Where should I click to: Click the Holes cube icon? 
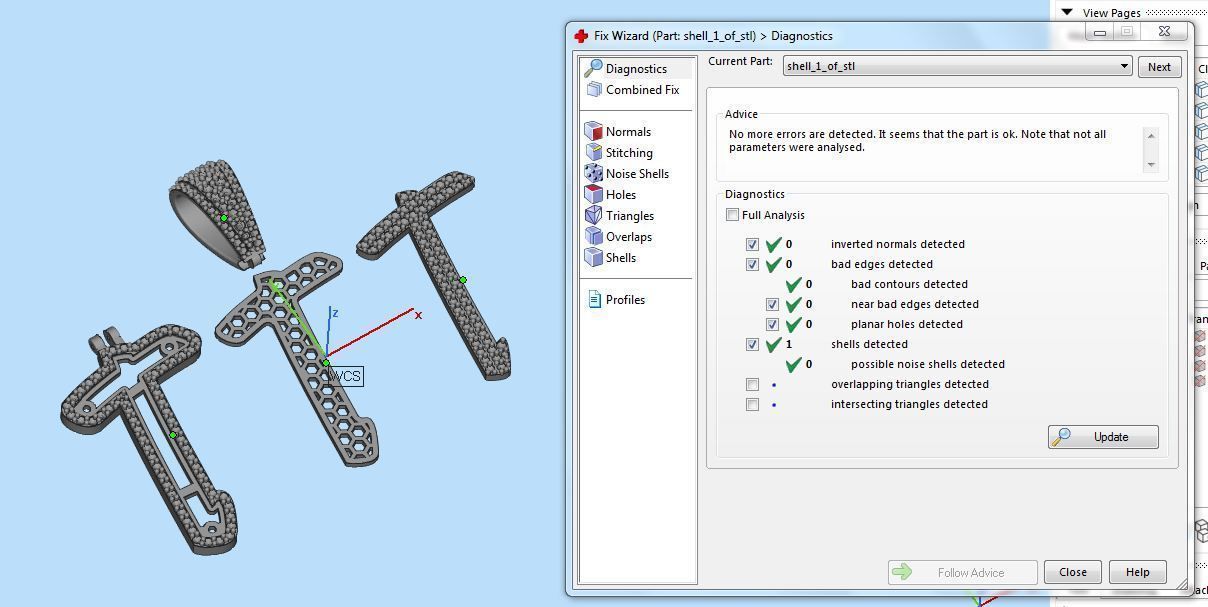(x=593, y=194)
